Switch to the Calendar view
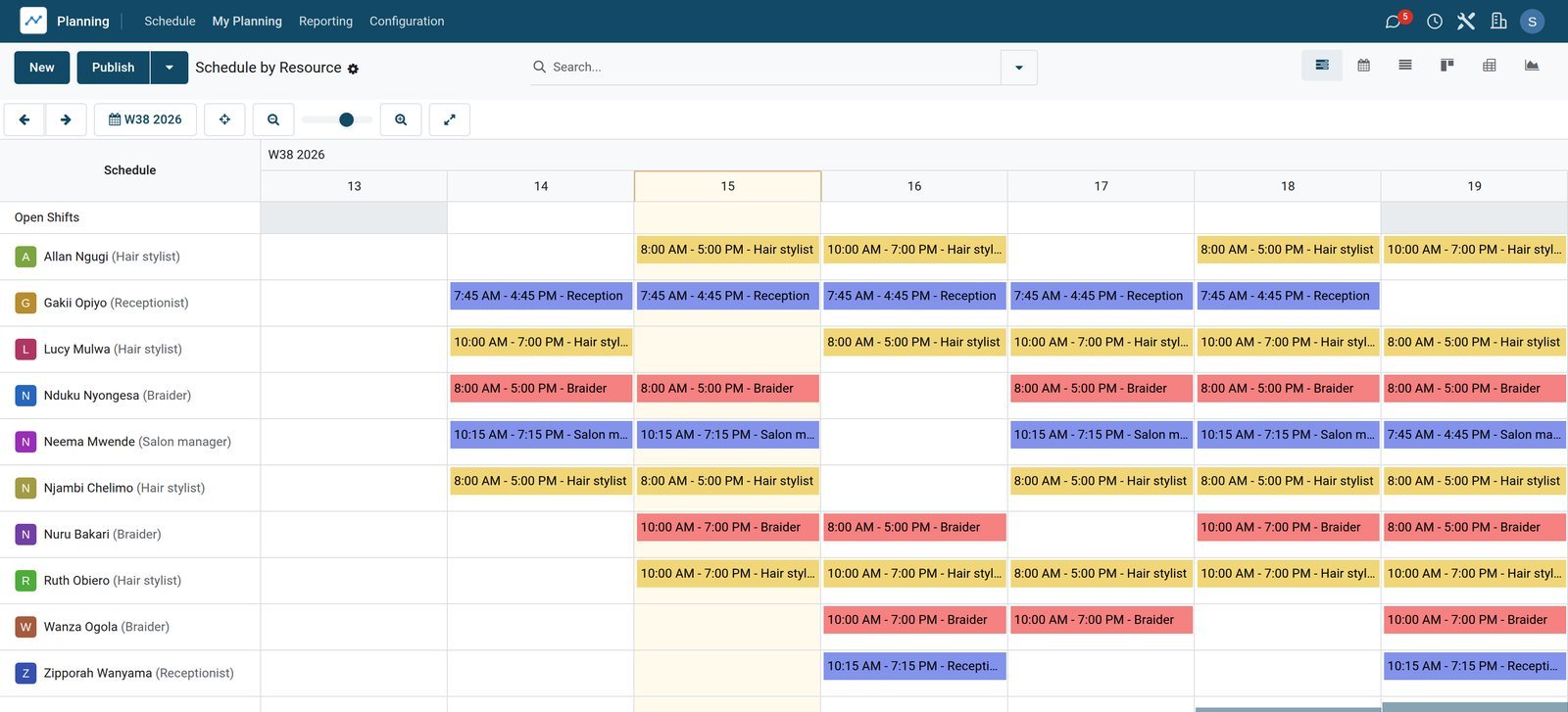This screenshot has height=712, width=1568. click(x=1363, y=66)
